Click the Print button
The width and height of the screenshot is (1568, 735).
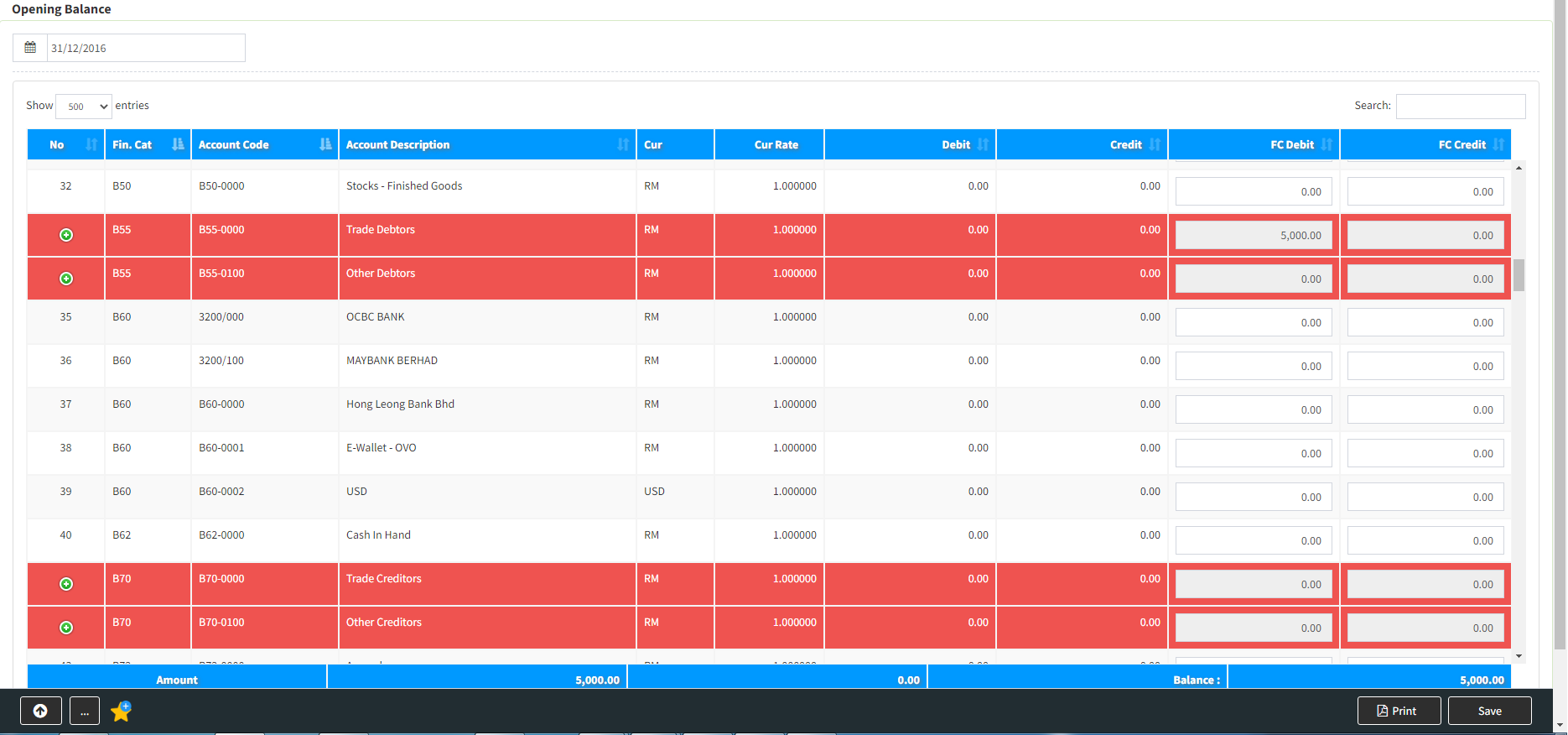(1399, 711)
